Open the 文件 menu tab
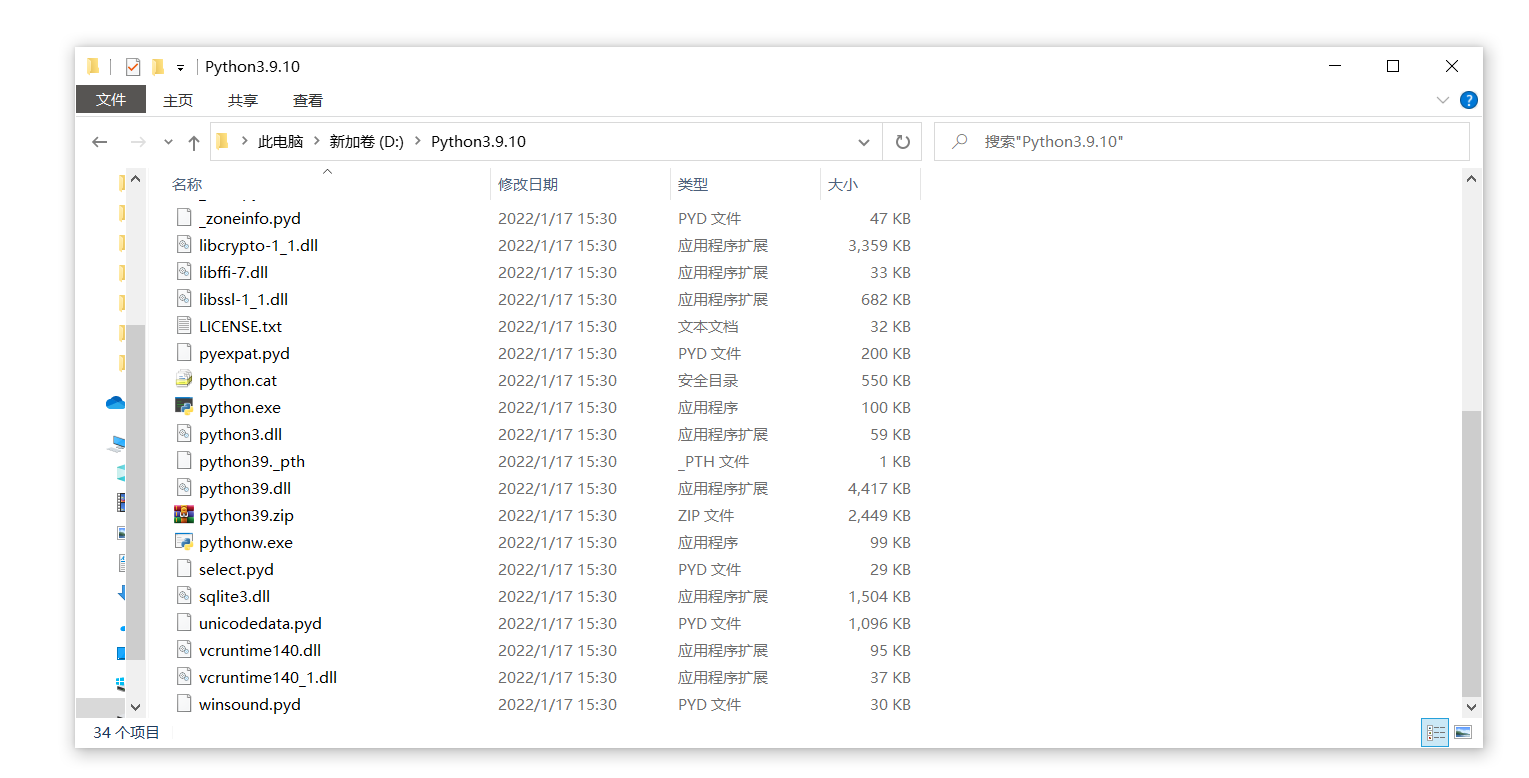 tap(111, 100)
